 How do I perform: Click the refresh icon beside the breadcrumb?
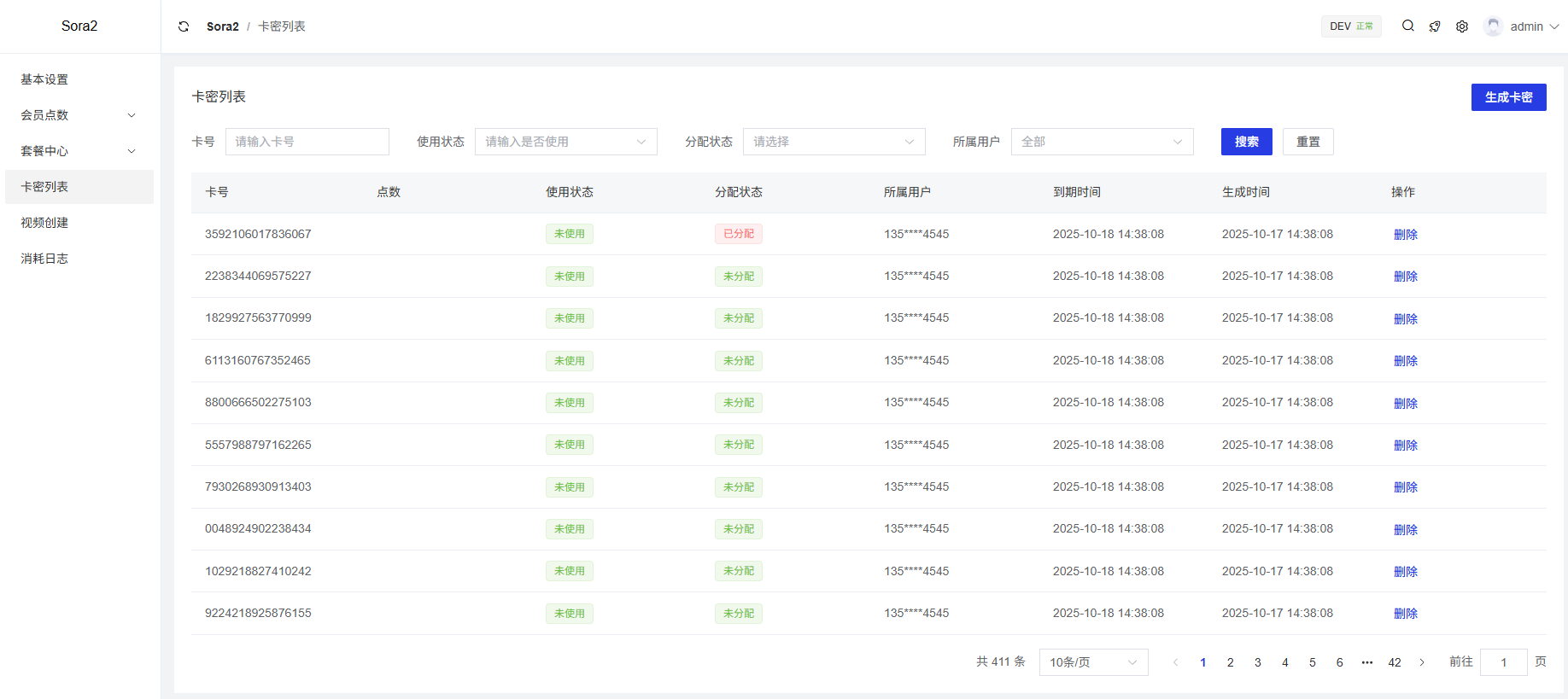point(184,26)
